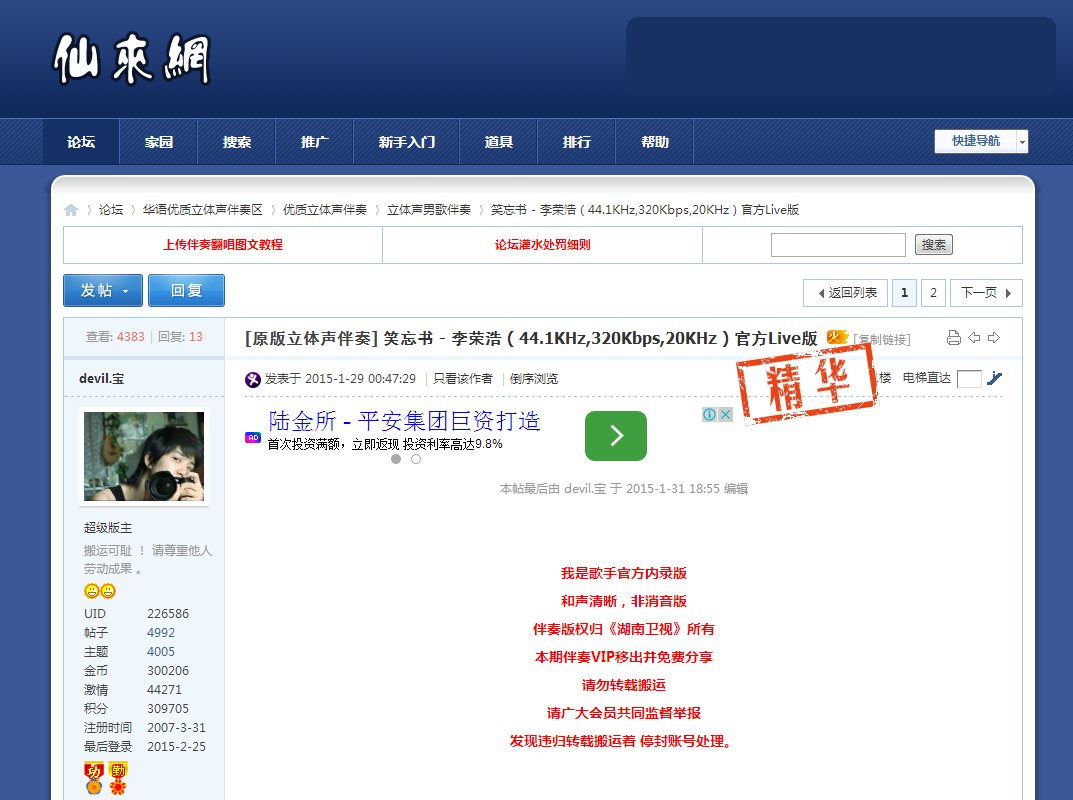Click the home icon in the breadcrumb
Image resolution: width=1073 pixels, height=800 pixels.
pos(71,210)
